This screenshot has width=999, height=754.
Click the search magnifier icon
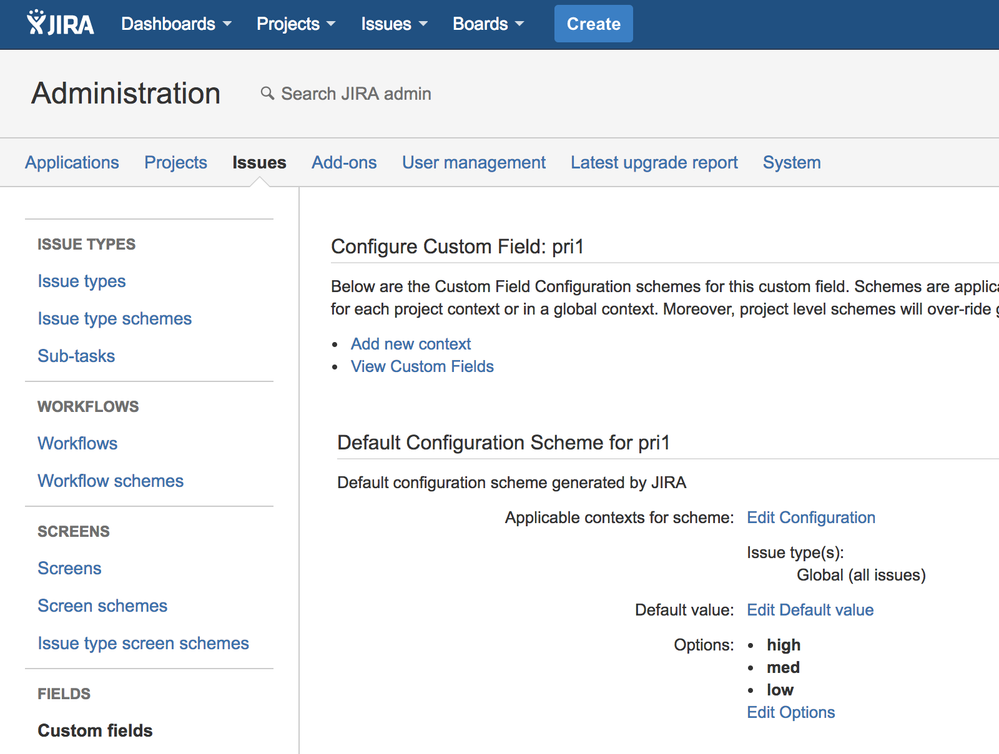click(268, 94)
